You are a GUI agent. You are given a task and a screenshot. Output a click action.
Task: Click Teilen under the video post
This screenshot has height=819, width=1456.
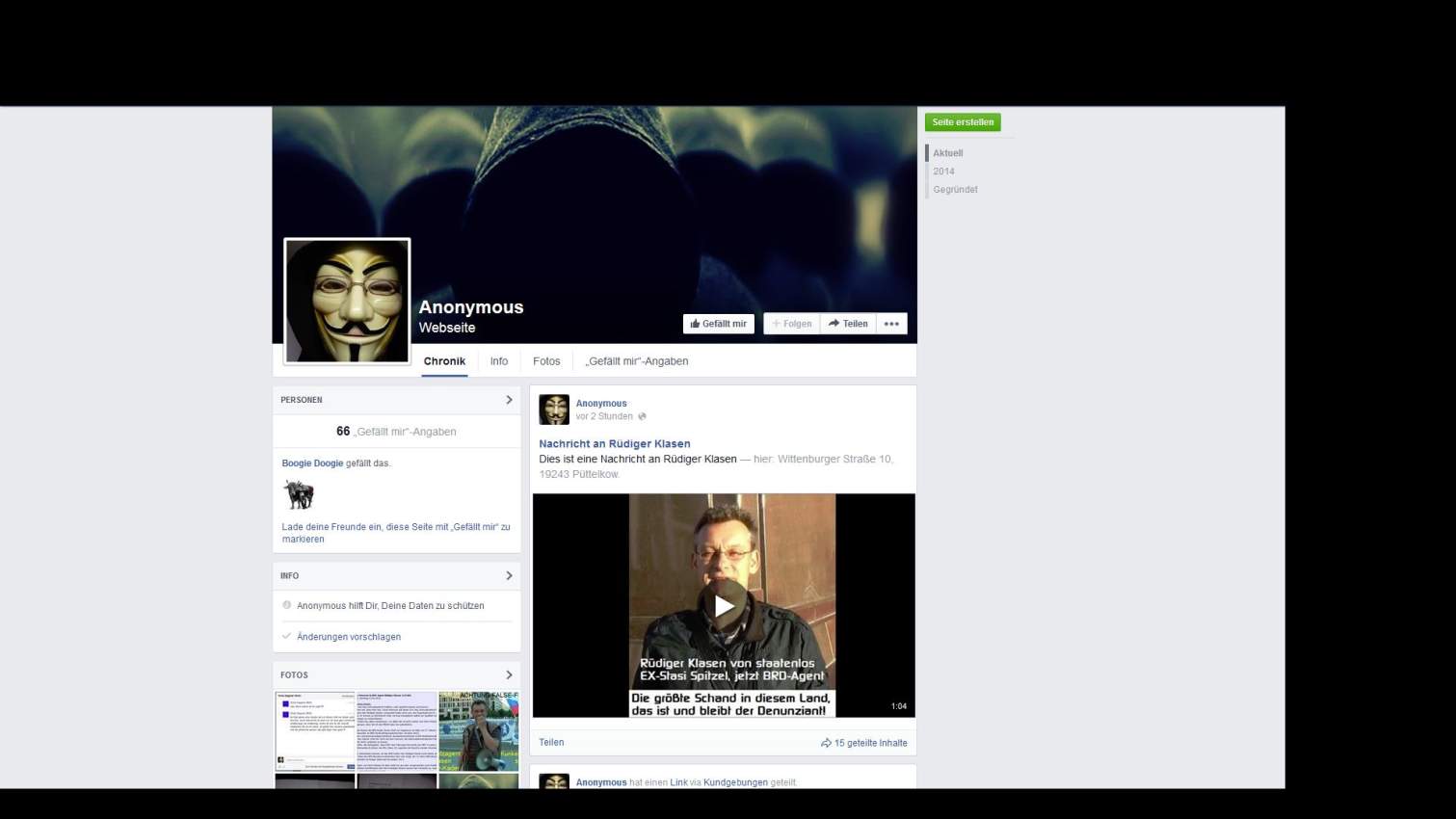551,742
